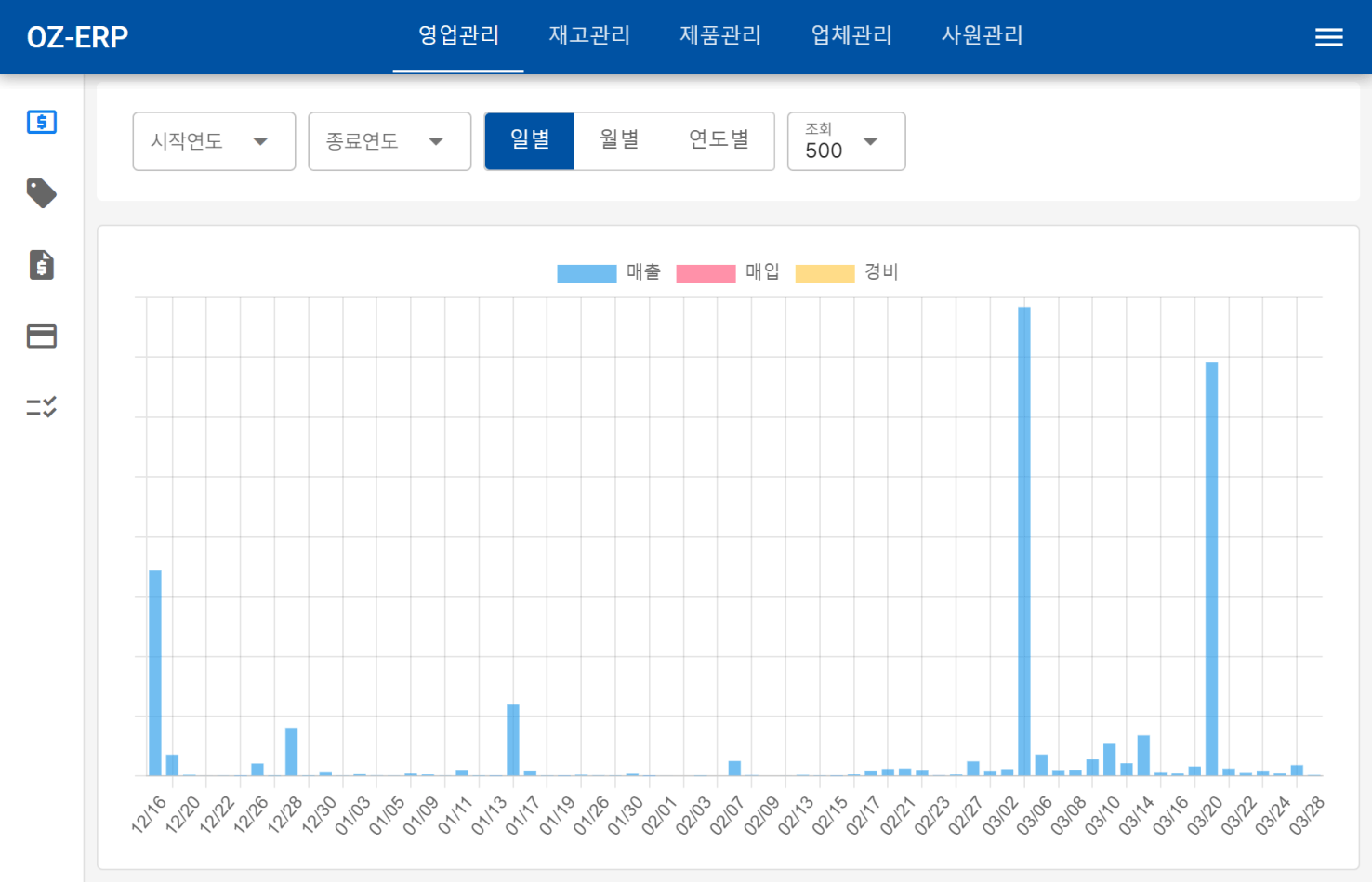Open the price tag sidebar icon
This screenshot has height=882, width=1372.
(x=42, y=193)
